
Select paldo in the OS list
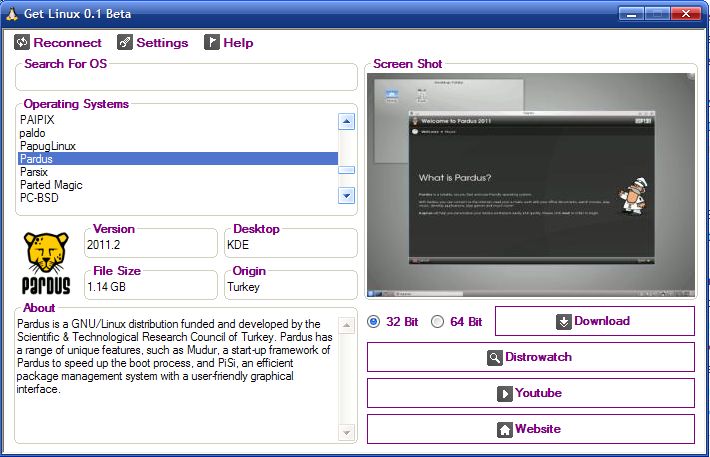coord(178,133)
